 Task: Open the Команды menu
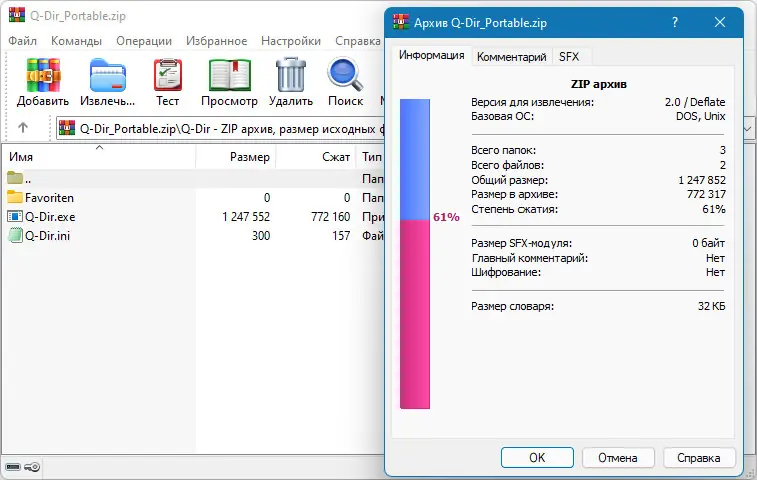tap(76, 41)
